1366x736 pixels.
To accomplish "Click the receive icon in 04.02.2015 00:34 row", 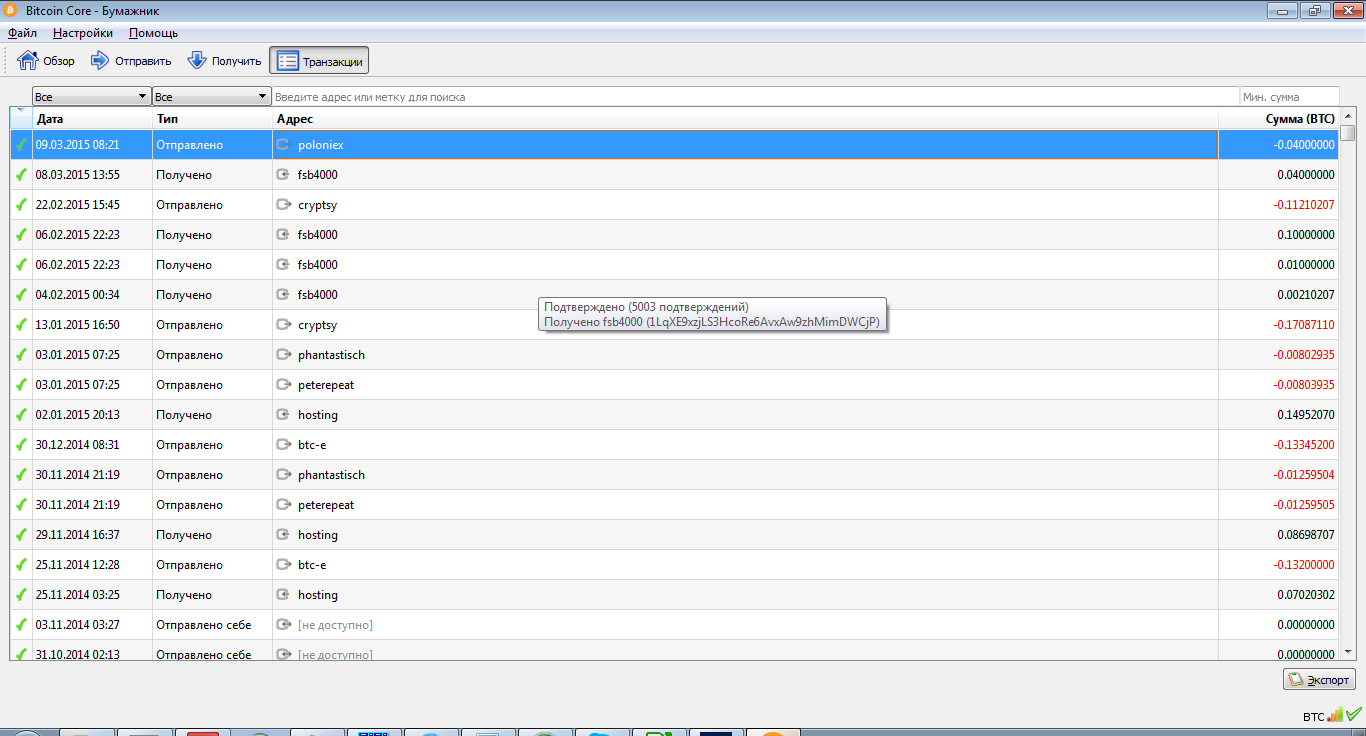I will click(x=283, y=295).
